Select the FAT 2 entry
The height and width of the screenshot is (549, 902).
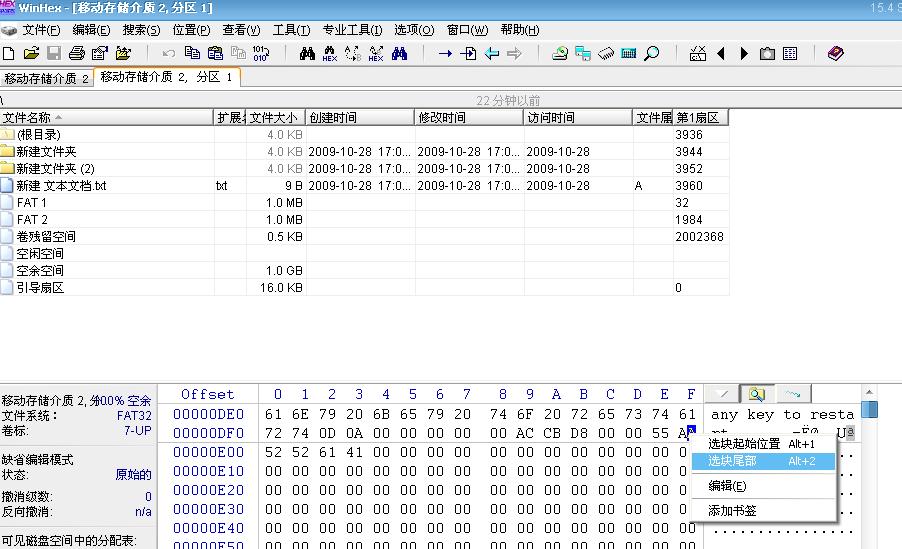pyautogui.click(x=364, y=220)
